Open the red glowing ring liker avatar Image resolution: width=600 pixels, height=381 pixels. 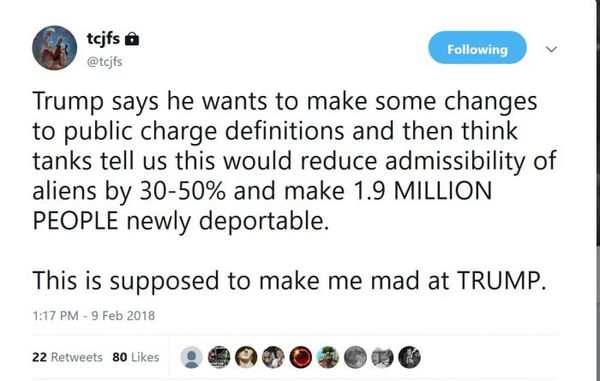click(x=301, y=357)
